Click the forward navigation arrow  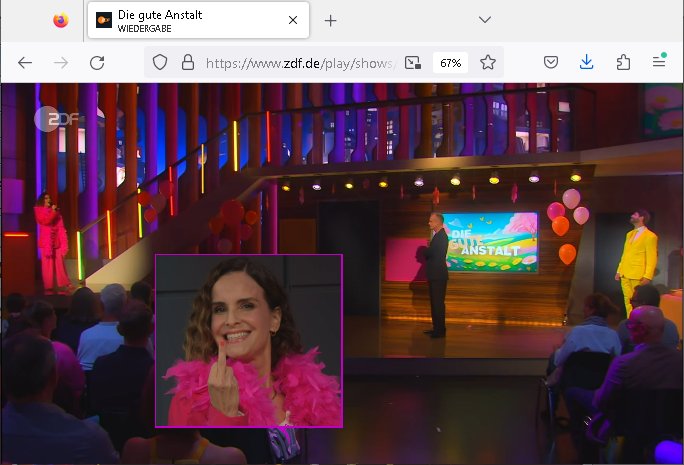(x=61, y=62)
